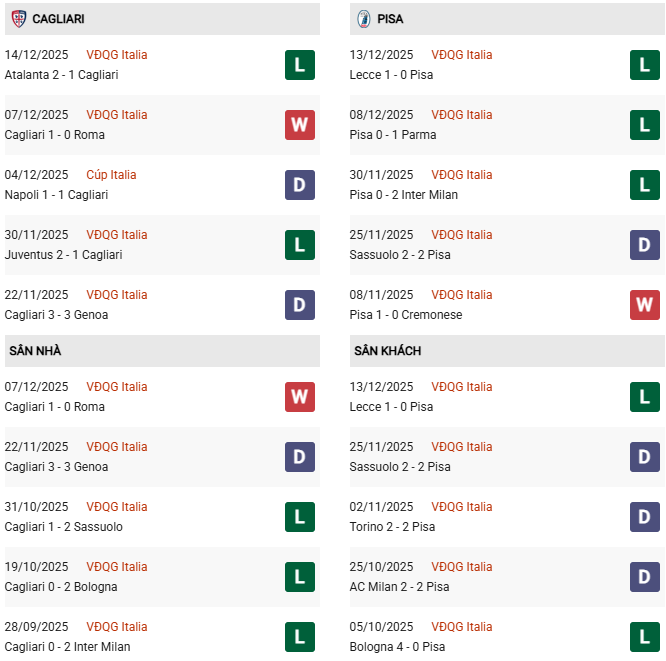Click the L badge for Juventus 2-1 Cagliari

(x=300, y=245)
